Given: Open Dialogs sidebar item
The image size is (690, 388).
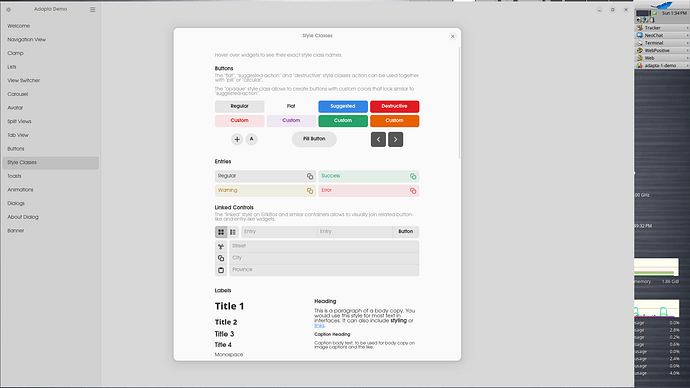Looking at the screenshot, I should pos(51,203).
